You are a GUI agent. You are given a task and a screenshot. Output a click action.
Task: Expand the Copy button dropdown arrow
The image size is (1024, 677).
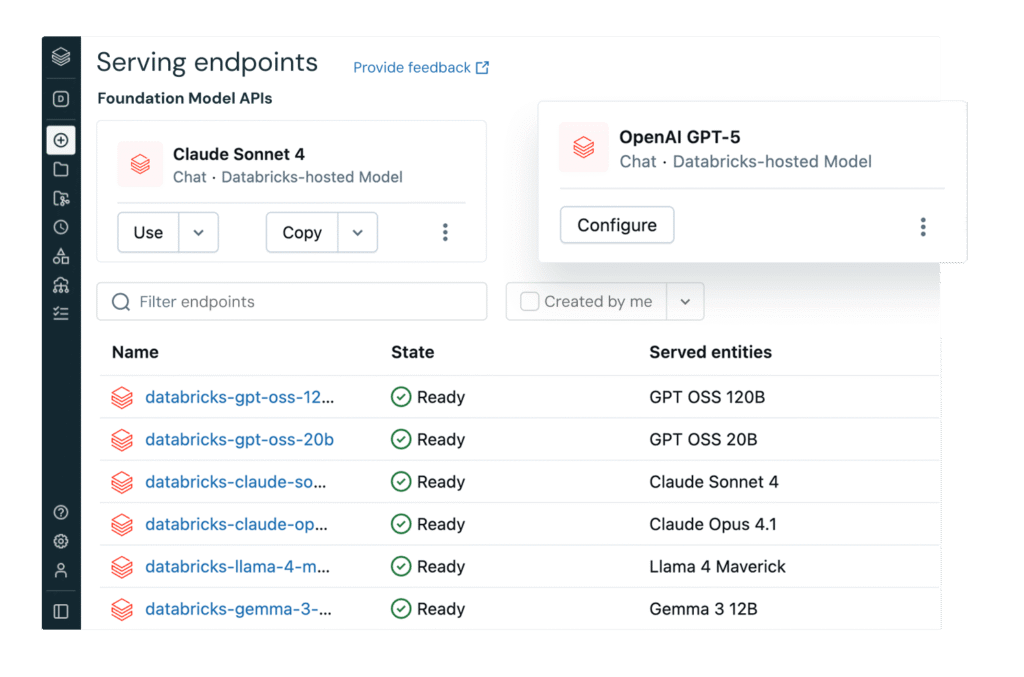click(358, 233)
